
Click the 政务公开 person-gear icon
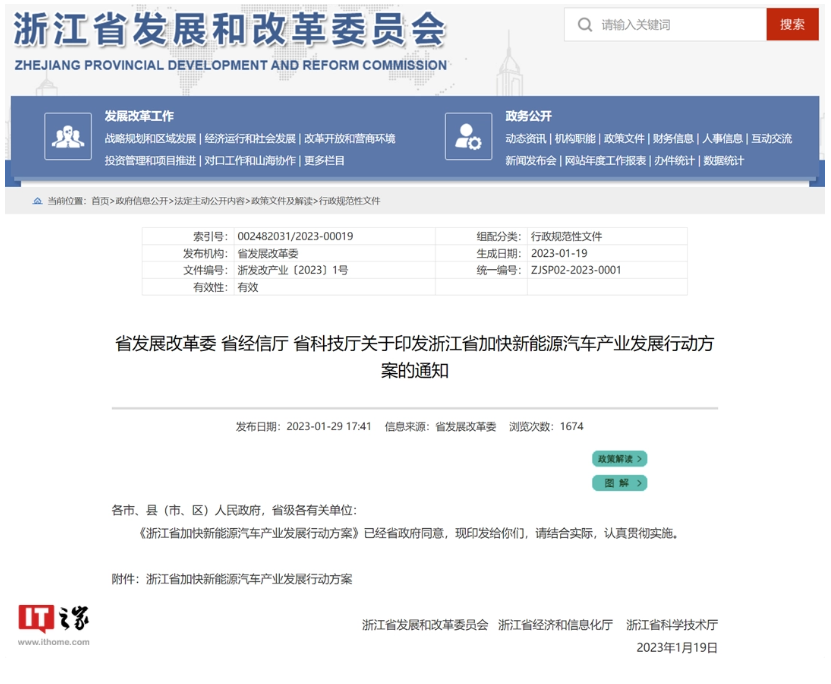click(468, 136)
